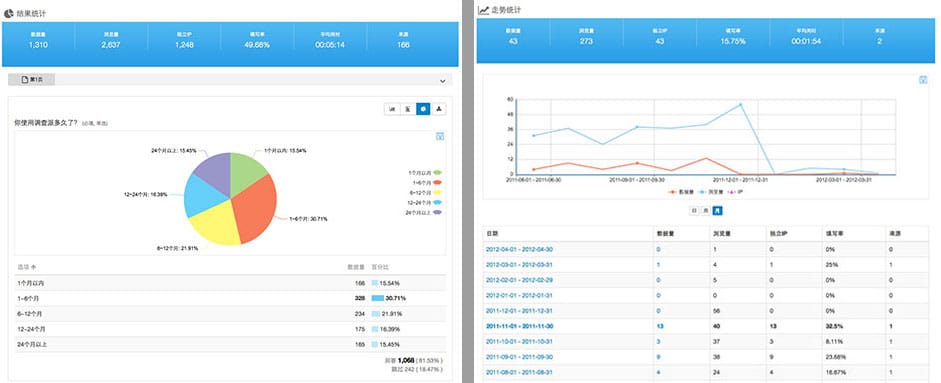Click the 结果统计 pie icon in header
Image resolution: width=941 pixels, height=383 pixels.
click(8, 12)
